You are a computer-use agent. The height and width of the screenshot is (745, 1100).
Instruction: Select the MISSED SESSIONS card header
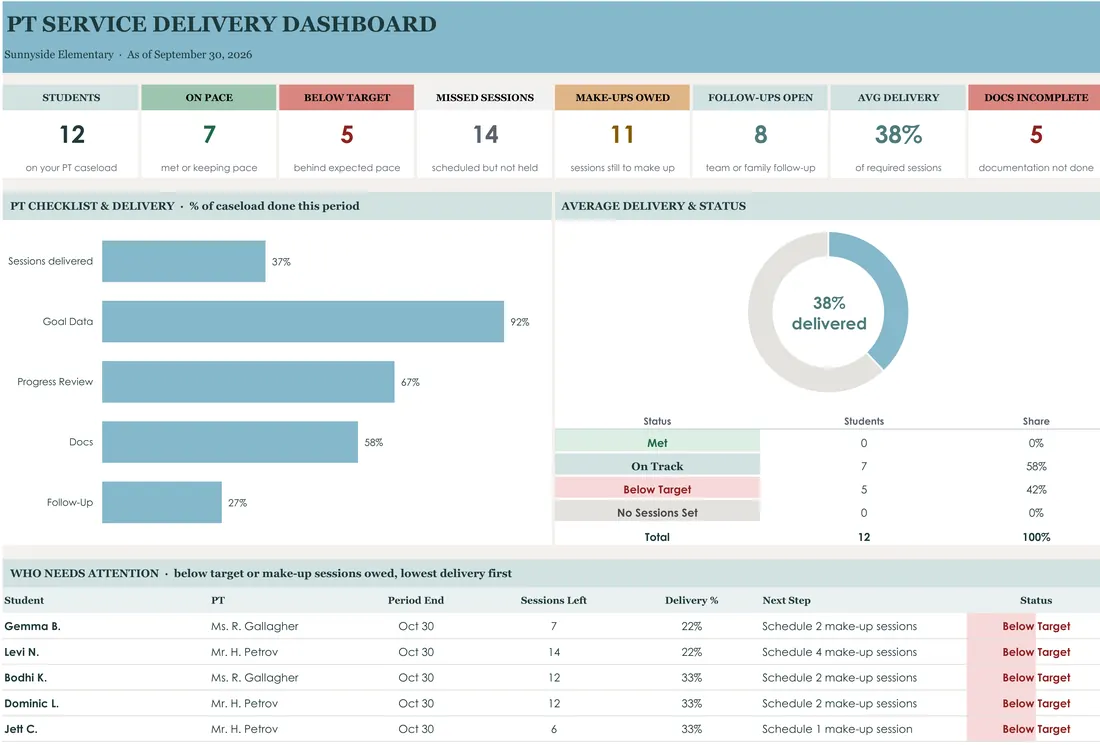point(485,98)
